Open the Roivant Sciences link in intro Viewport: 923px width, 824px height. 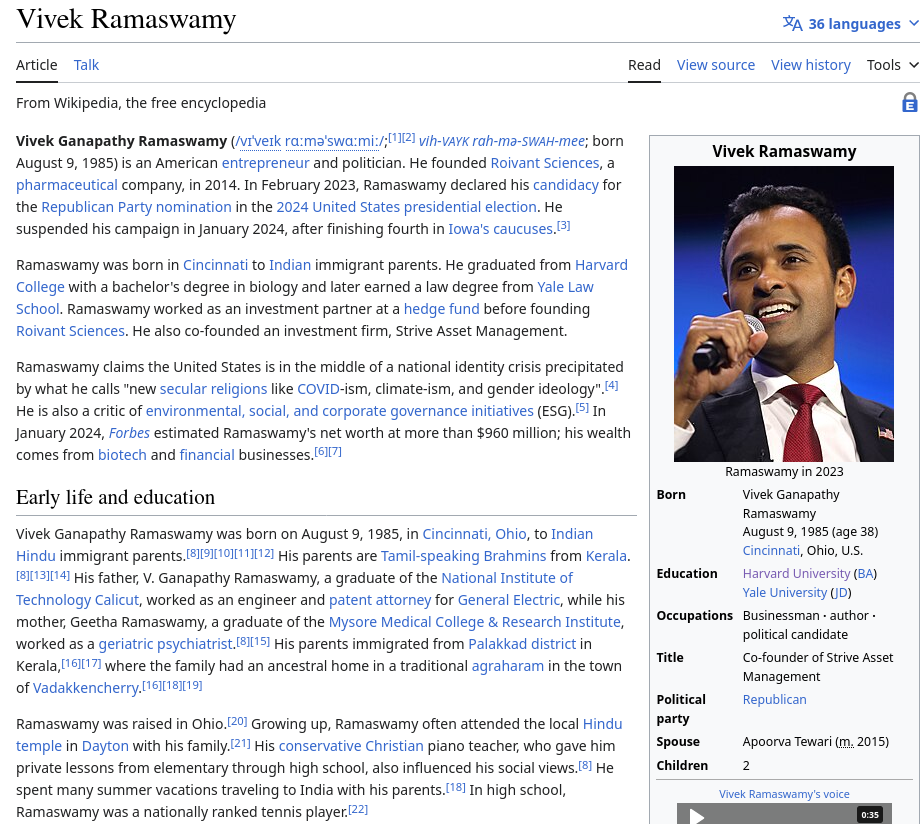point(544,163)
